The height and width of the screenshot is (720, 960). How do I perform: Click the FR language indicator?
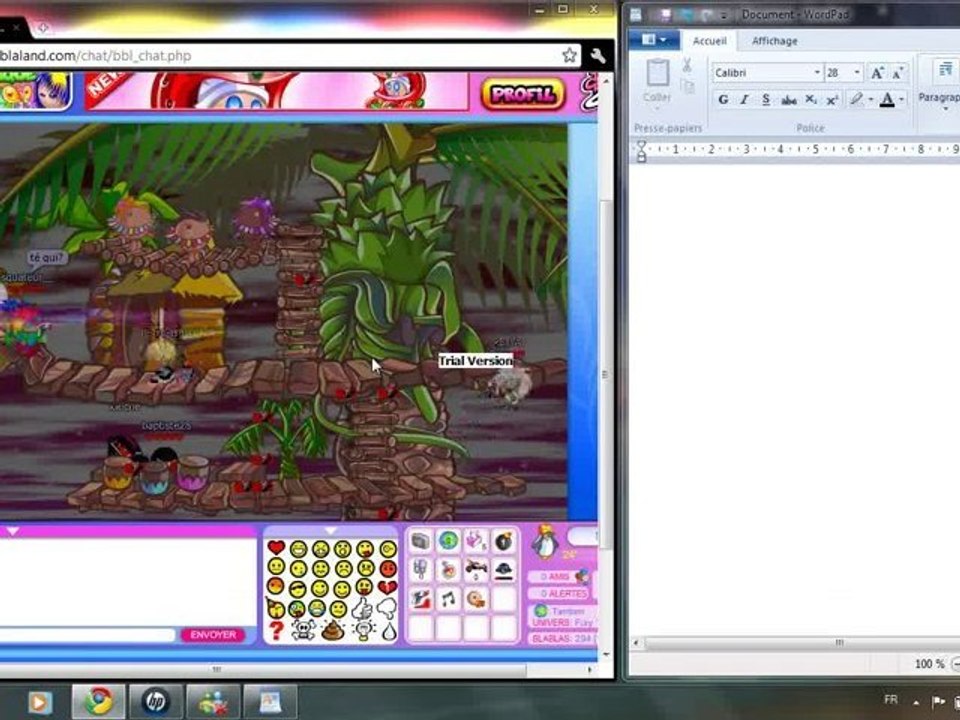coord(891,699)
